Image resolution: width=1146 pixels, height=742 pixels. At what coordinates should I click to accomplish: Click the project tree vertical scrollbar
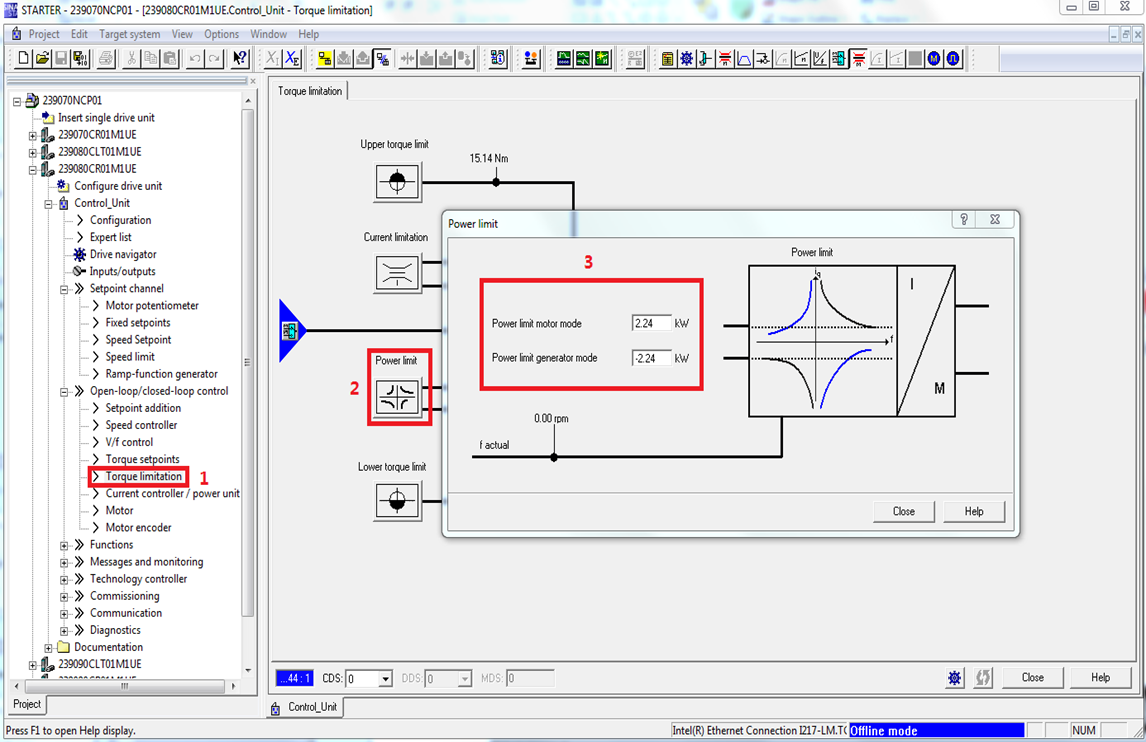[x=248, y=380]
